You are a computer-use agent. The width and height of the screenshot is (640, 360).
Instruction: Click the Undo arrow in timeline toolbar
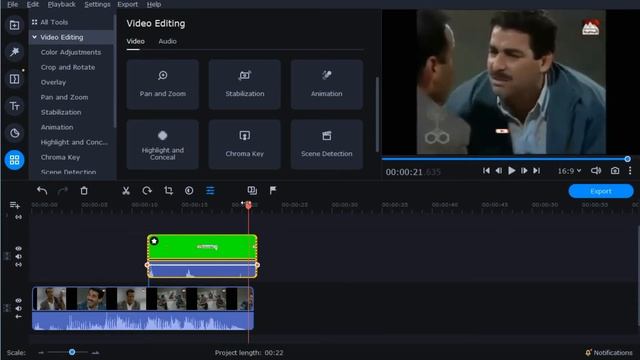pyautogui.click(x=42, y=191)
